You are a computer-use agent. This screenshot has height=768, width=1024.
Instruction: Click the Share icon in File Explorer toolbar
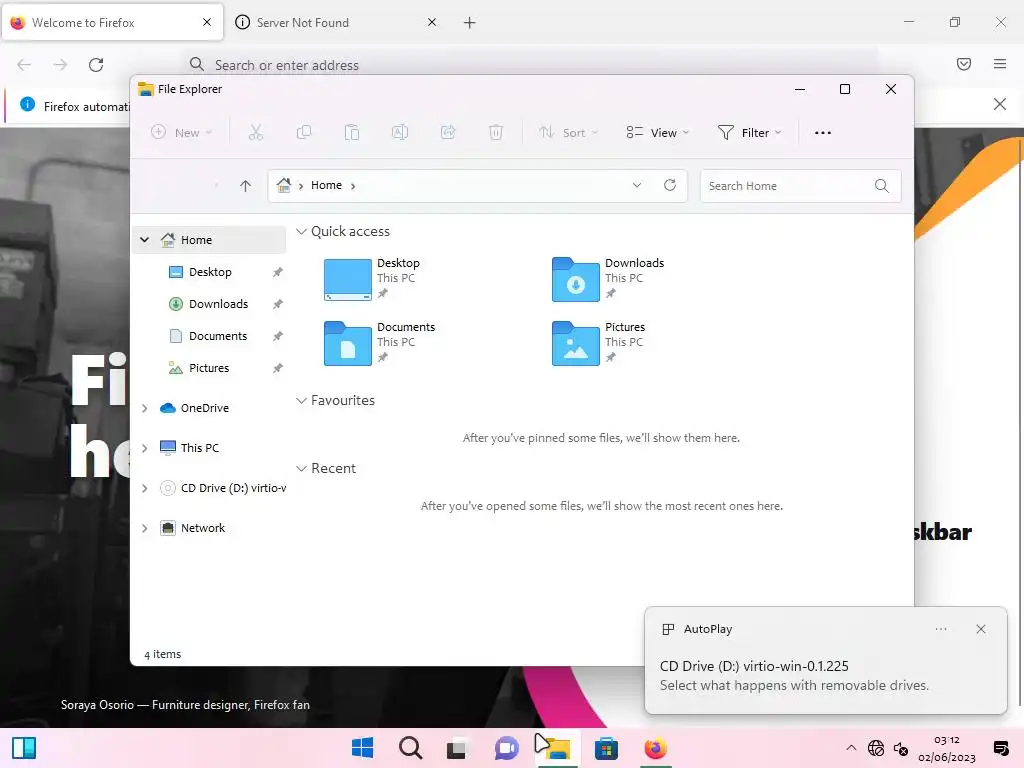click(448, 133)
